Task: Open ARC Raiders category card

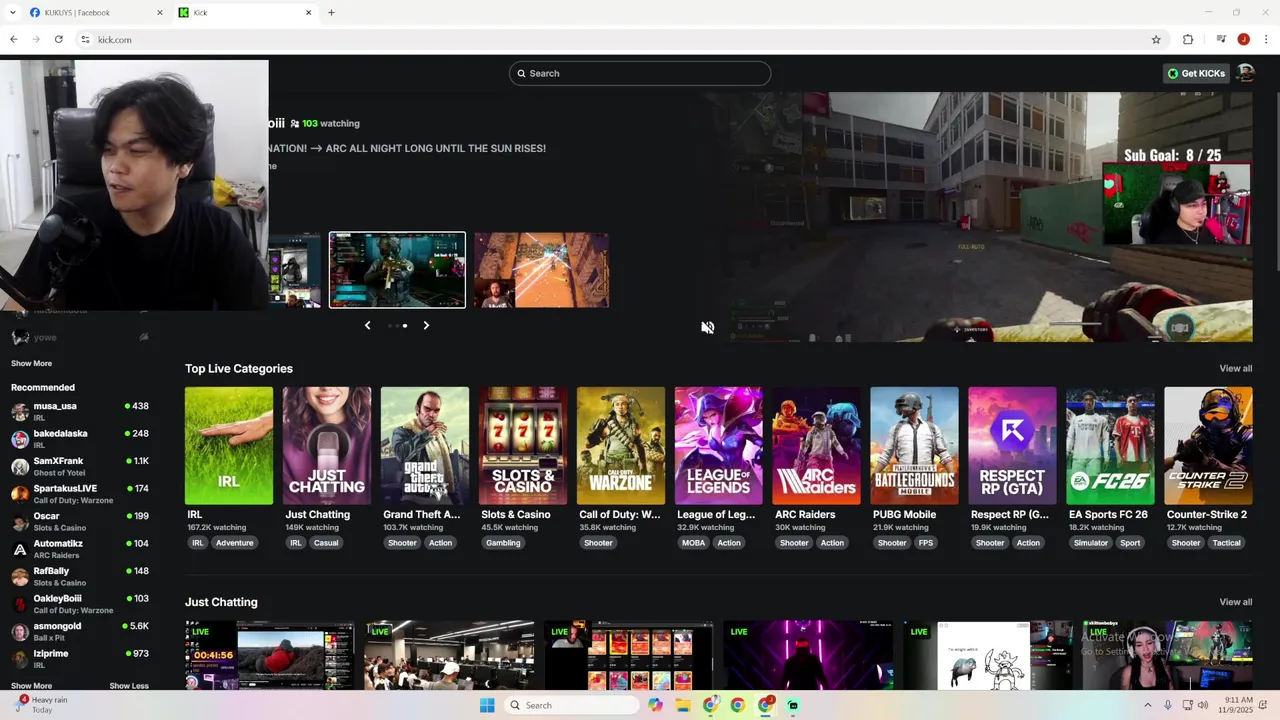Action: coord(817,446)
